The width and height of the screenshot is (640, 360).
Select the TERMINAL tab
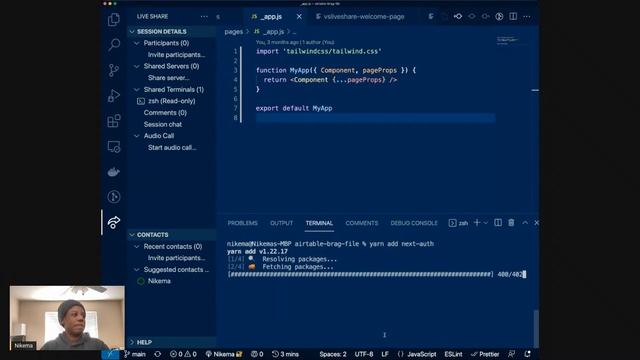pyautogui.click(x=319, y=223)
